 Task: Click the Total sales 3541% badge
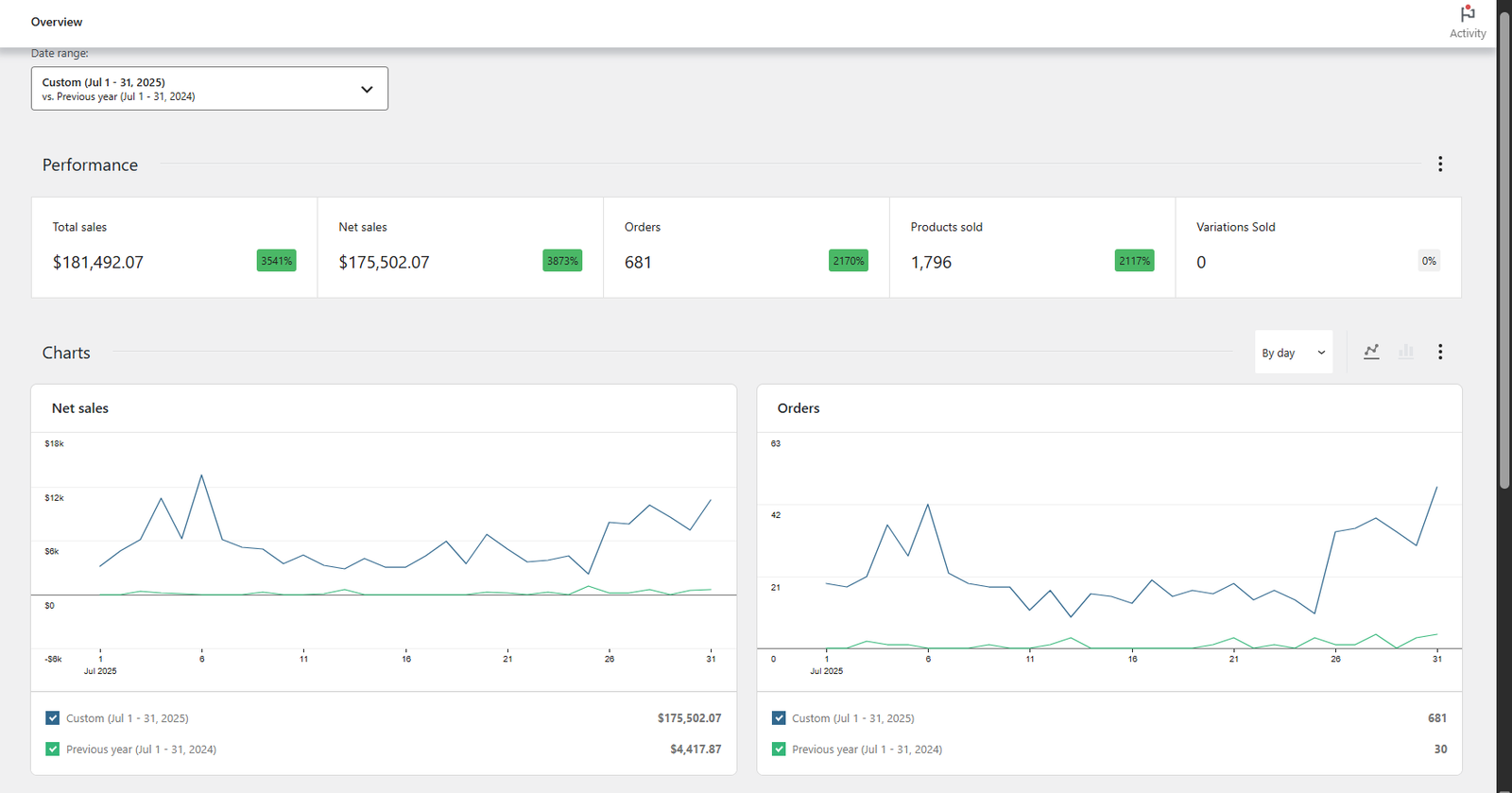click(276, 261)
